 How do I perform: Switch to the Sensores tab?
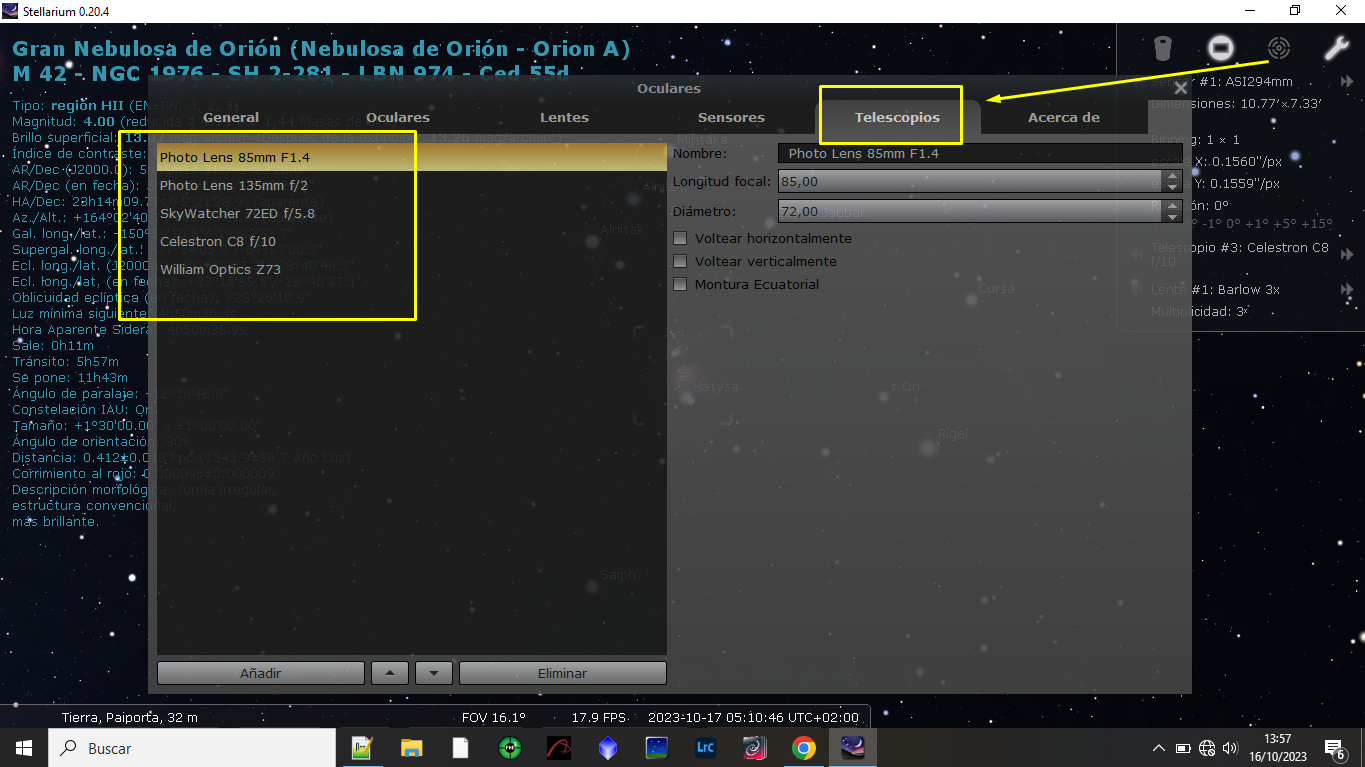point(731,117)
